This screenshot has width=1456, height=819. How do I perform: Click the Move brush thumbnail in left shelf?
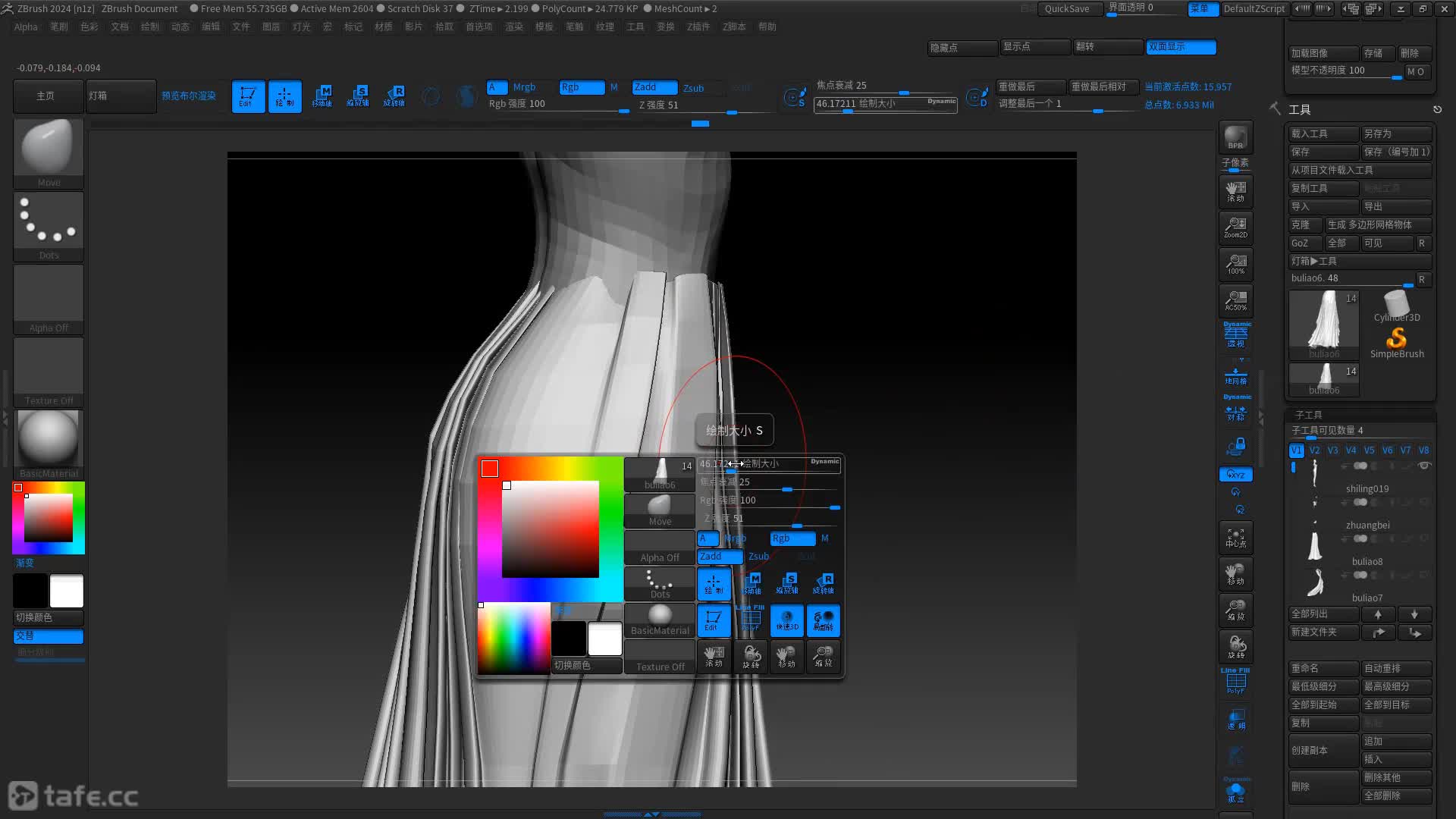pos(49,153)
